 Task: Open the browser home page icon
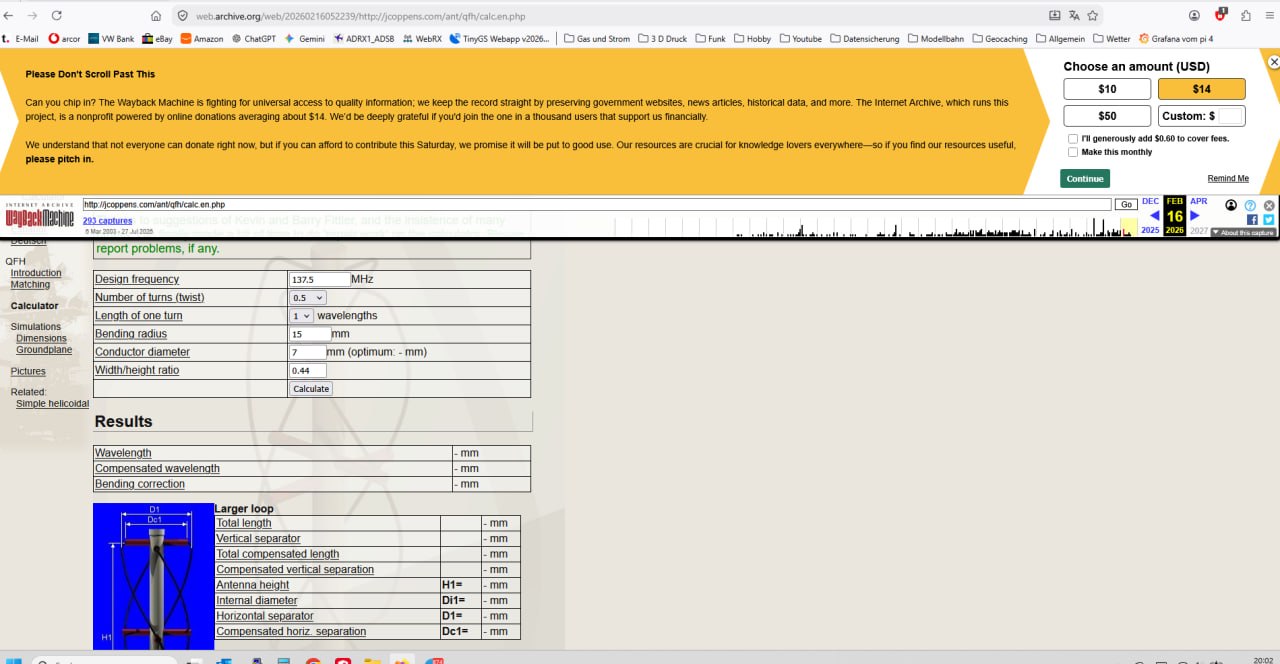click(x=156, y=16)
